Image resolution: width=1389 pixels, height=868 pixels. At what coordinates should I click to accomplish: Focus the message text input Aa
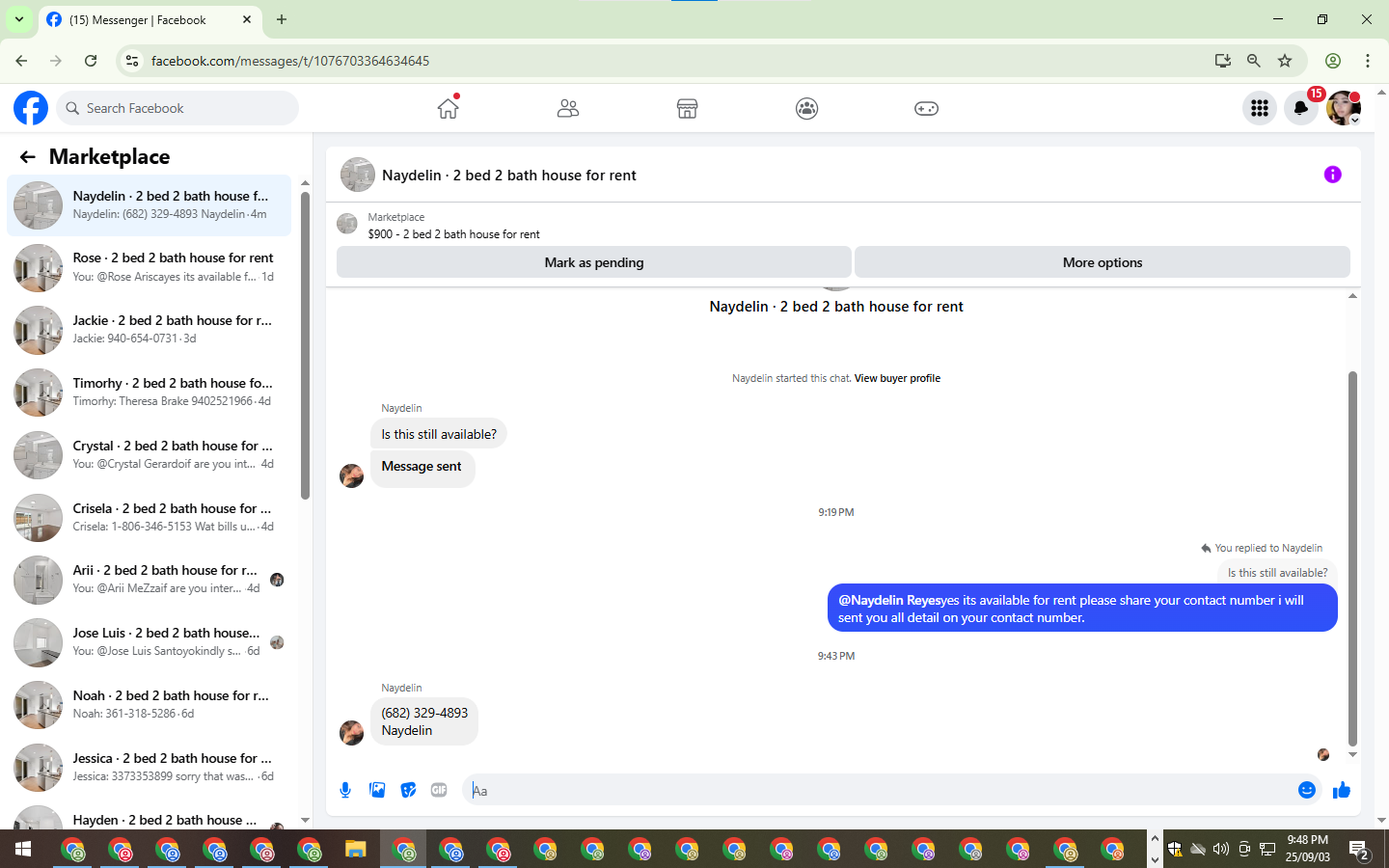click(876, 791)
